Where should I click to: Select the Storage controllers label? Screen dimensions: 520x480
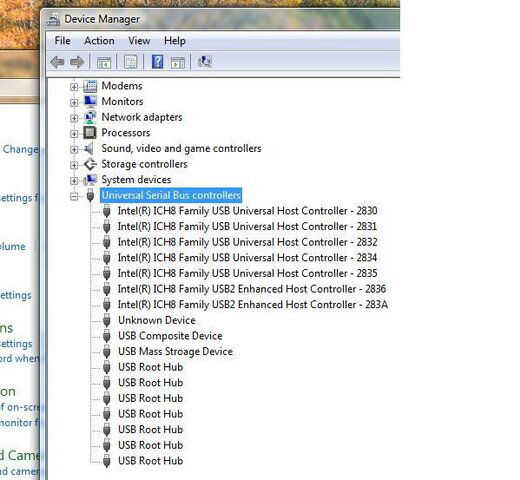(x=144, y=164)
